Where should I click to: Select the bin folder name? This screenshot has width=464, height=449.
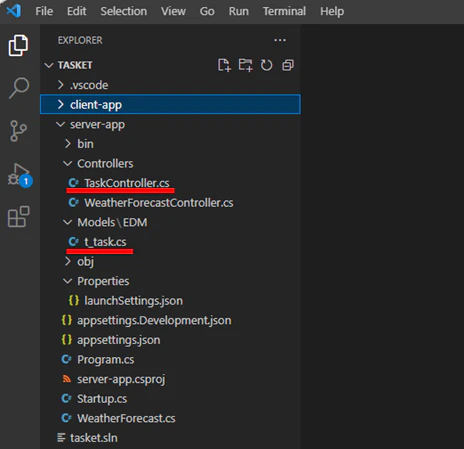85,144
